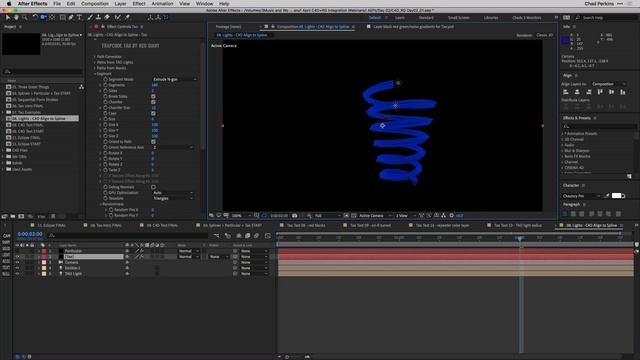Collapse the Segment group
640x360 pixels.
95,74
